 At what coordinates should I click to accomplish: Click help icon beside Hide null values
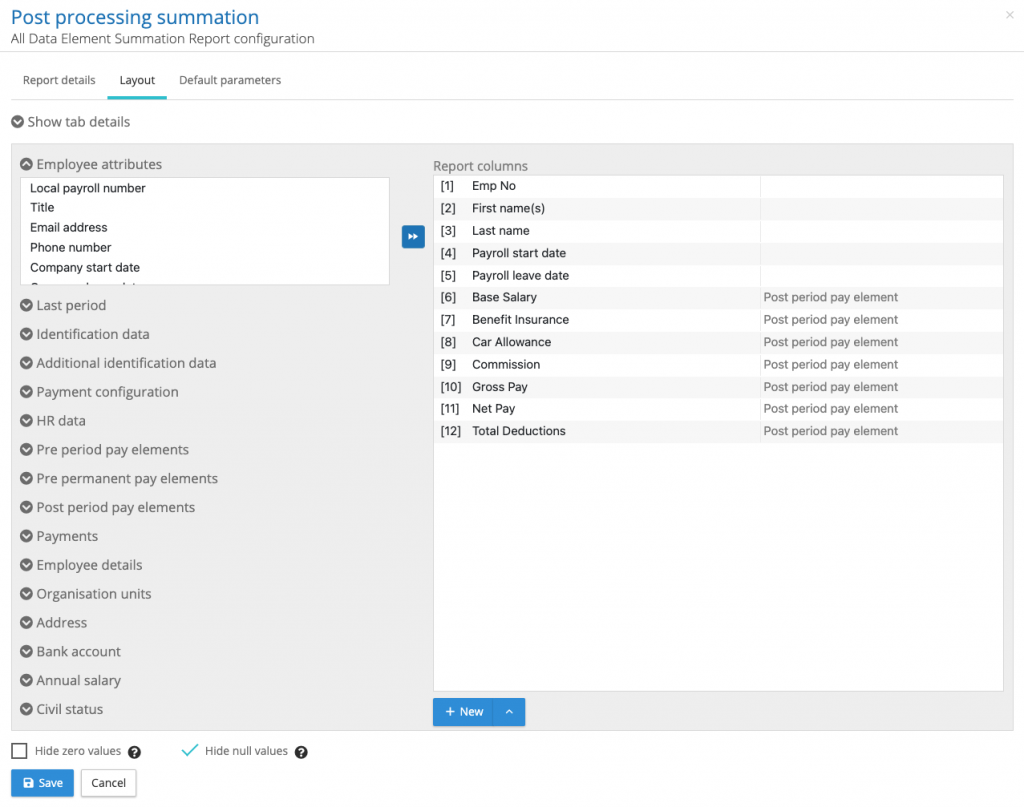point(301,752)
